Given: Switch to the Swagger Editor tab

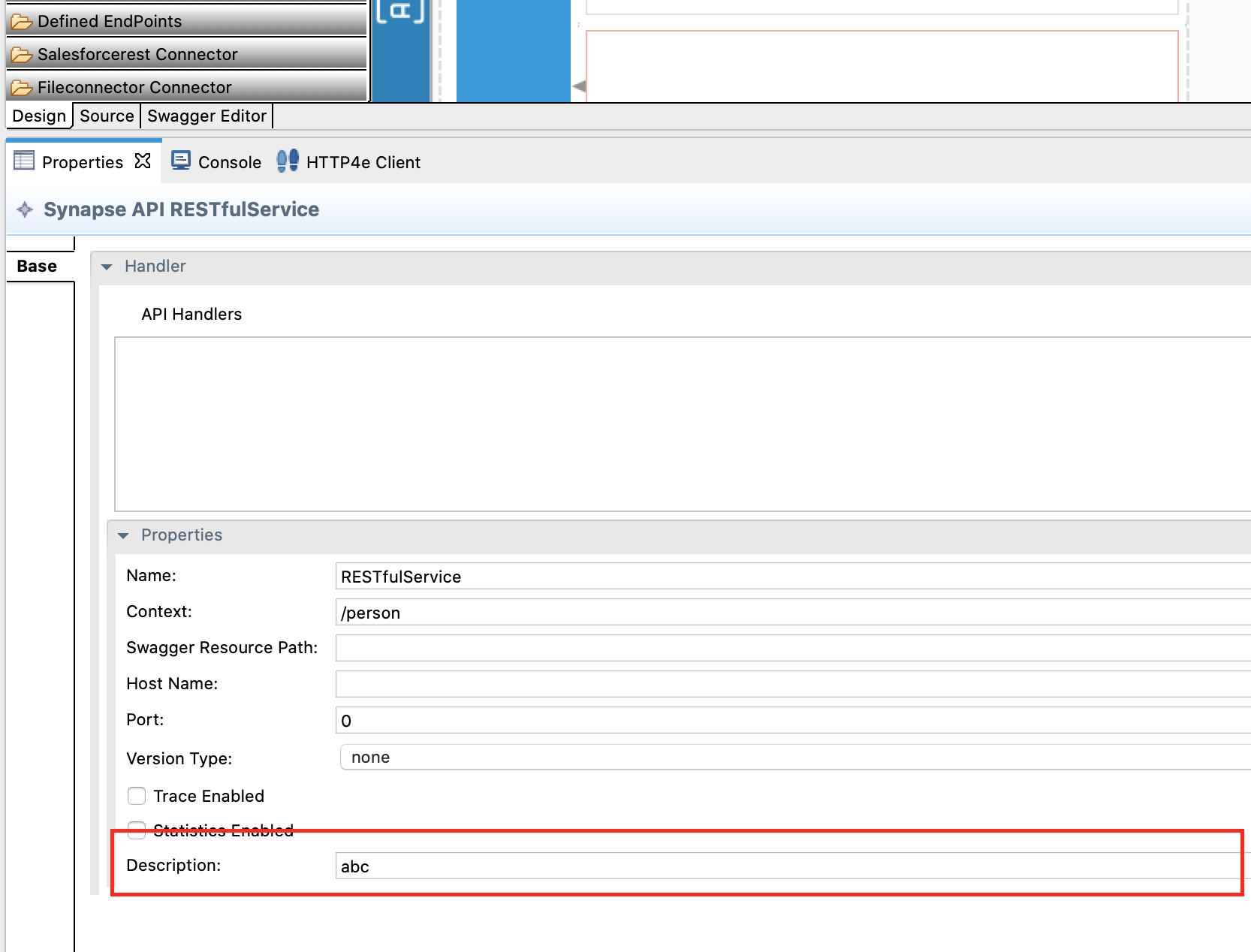Looking at the screenshot, I should point(207,116).
